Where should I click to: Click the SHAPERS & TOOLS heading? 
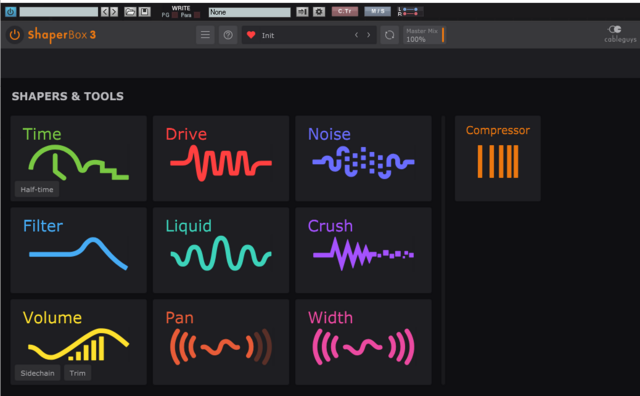68,96
